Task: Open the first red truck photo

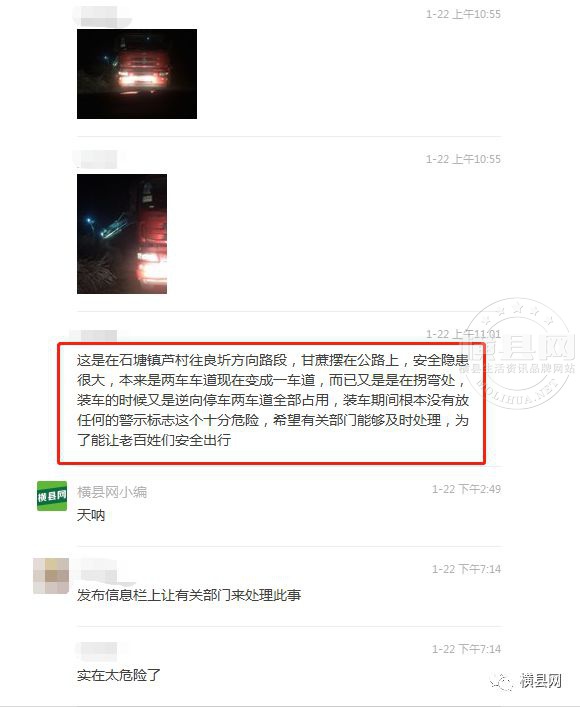Action: [x=137, y=74]
